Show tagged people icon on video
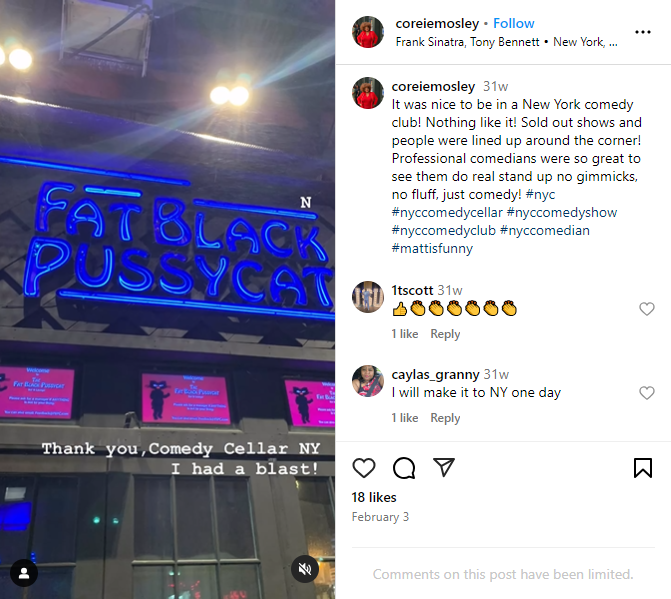 tap(24, 573)
